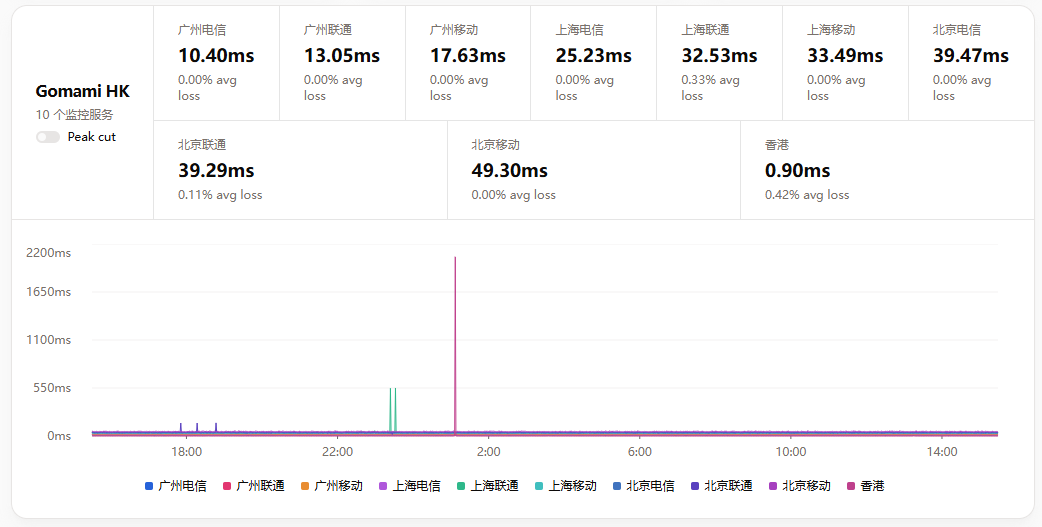Hide 广州电信 series in chart legend
1042x527 pixels.
point(176,486)
